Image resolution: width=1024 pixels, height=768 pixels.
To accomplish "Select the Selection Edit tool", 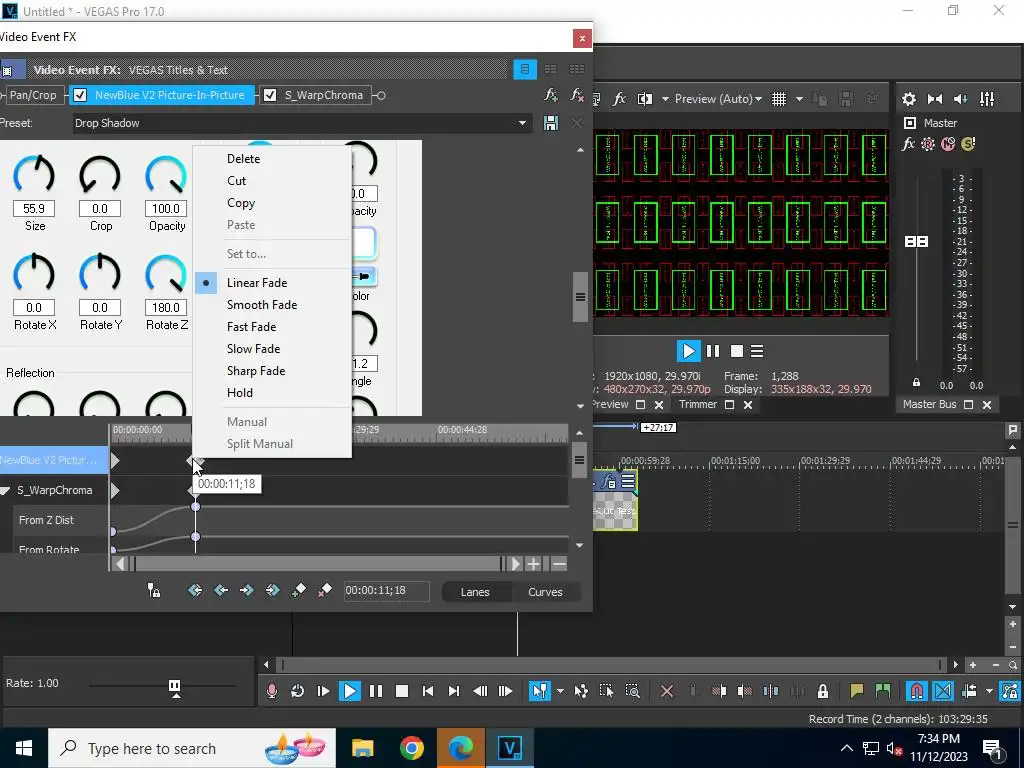I will click(x=606, y=691).
